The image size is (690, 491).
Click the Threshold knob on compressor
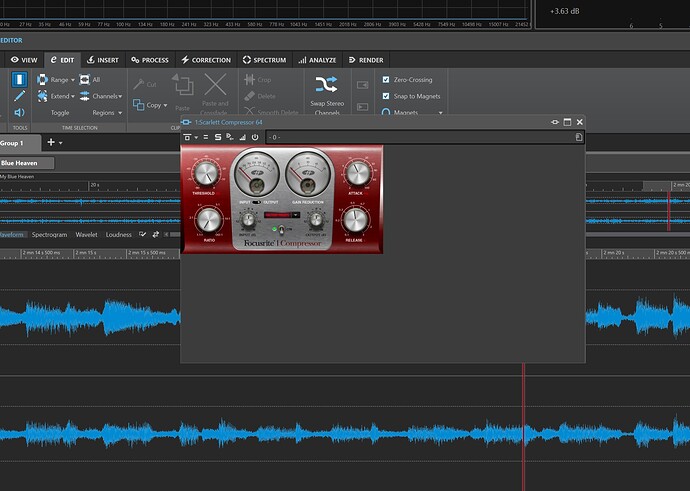click(x=208, y=173)
